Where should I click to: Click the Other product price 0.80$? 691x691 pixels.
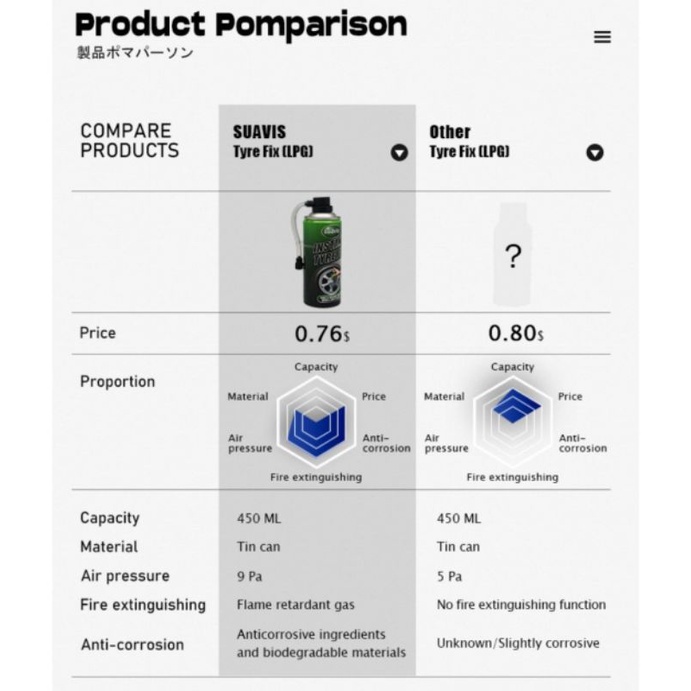pyautogui.click(x=516, y=333)
